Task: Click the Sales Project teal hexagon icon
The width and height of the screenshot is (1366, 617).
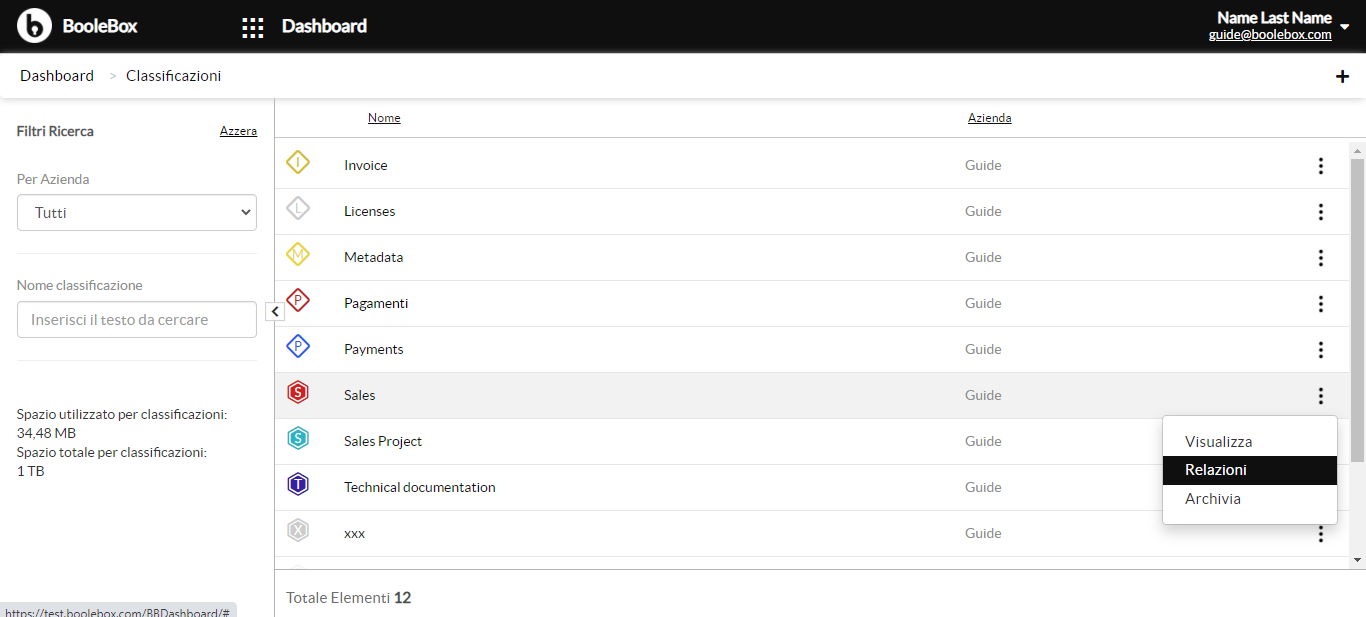Action: coord(298,438)
